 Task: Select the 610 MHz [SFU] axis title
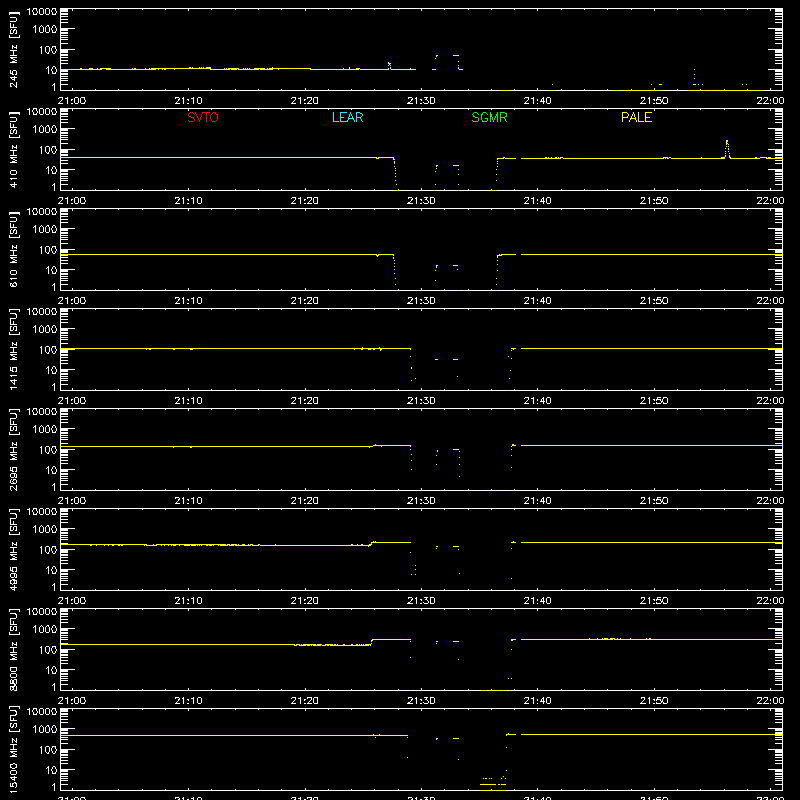[x=14, y=249]
